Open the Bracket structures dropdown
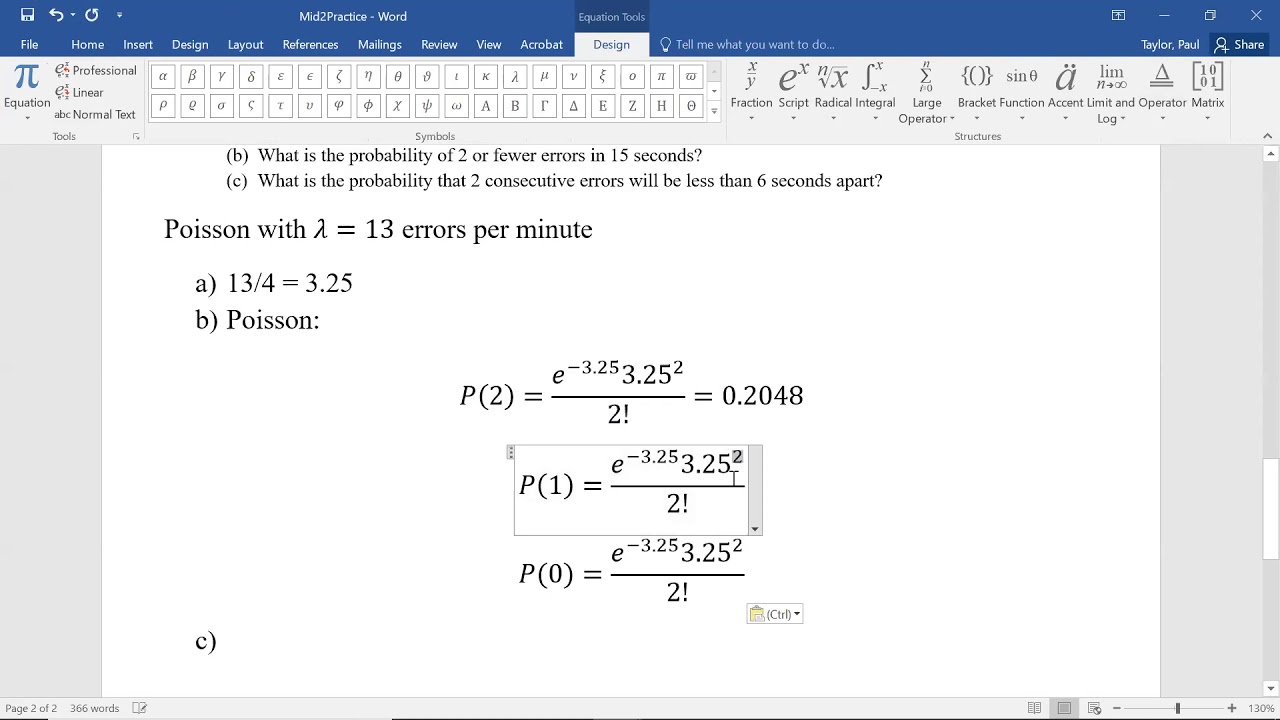The width and height of the screenshot is (1280, 720). [977, 92]
